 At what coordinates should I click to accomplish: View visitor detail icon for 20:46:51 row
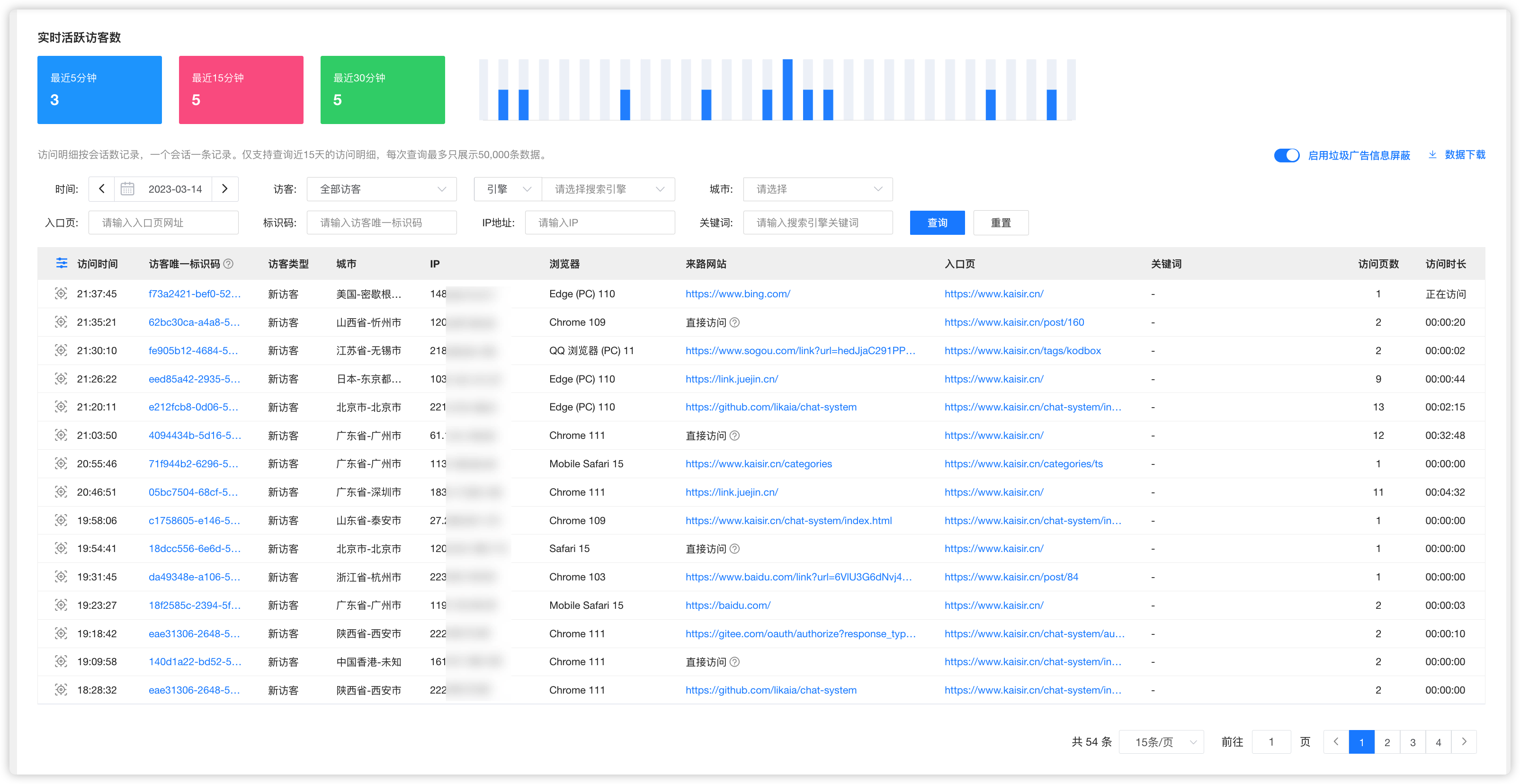click(x=61, y=491)
